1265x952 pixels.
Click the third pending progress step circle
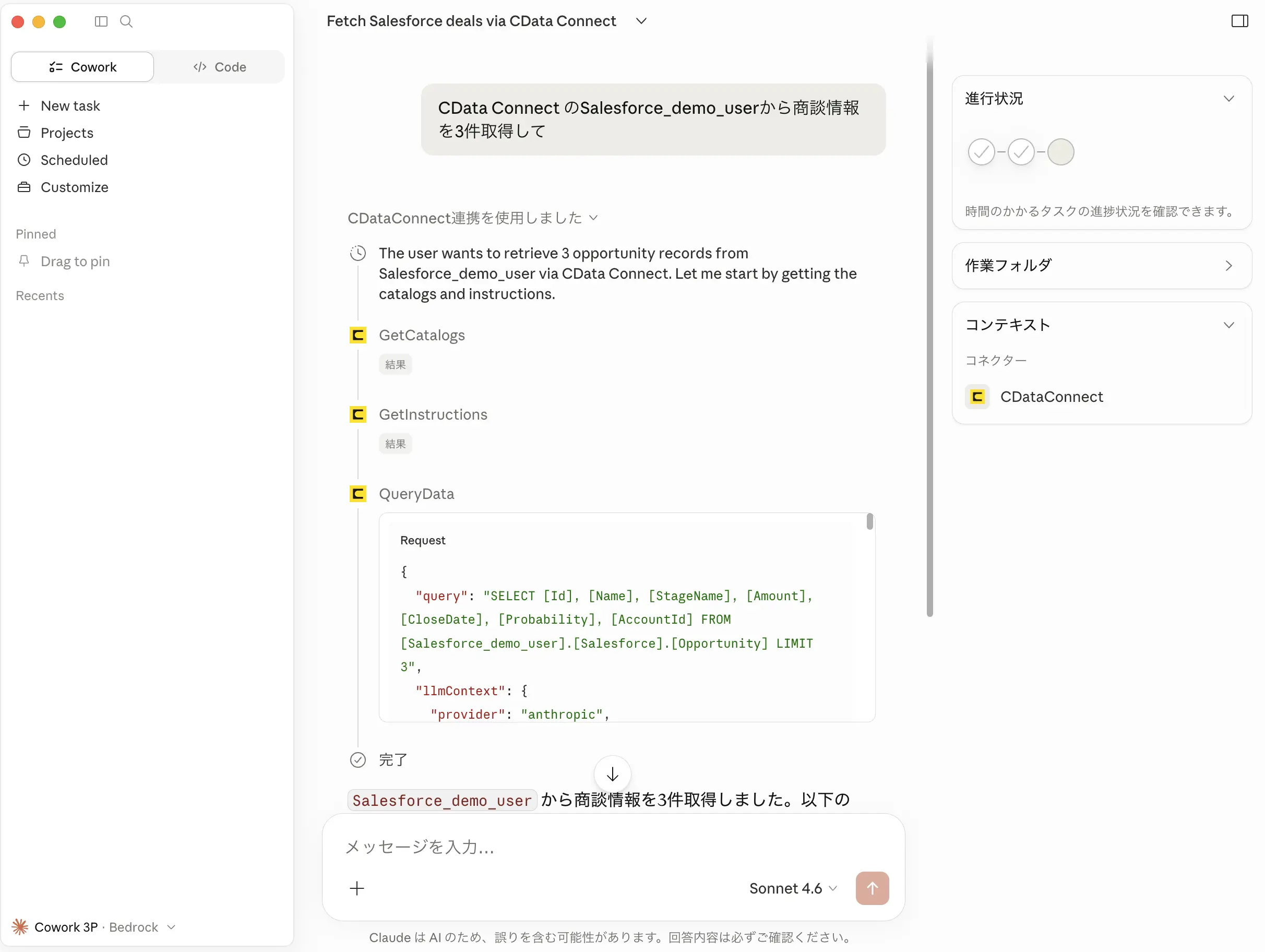(1061, 152)
